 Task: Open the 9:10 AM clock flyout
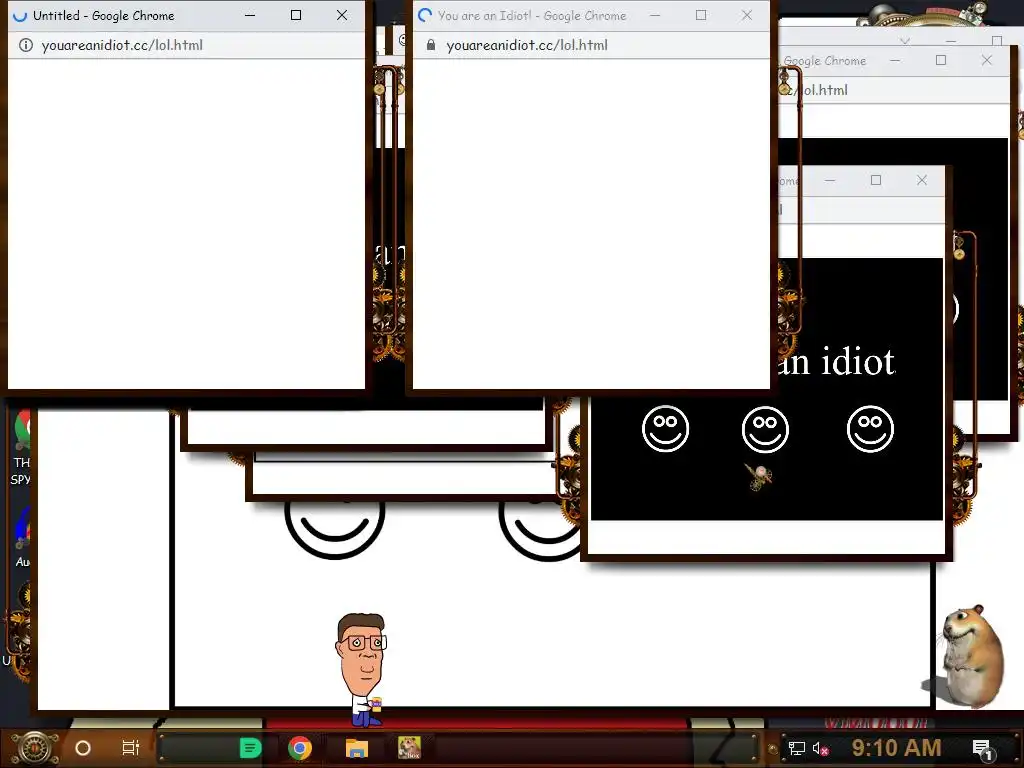click(896, 748)
